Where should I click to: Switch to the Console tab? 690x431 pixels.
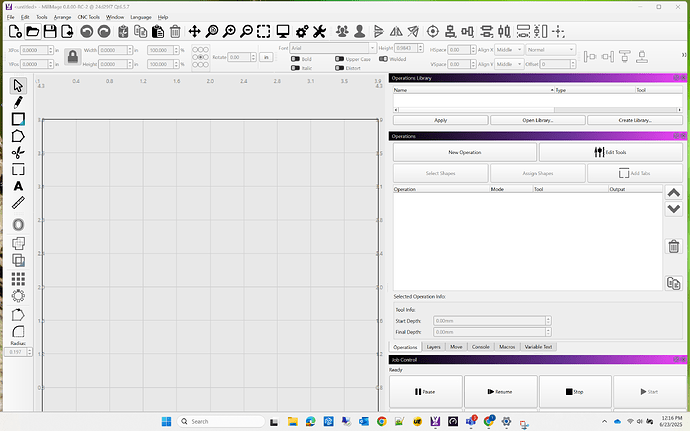point(481,347)
